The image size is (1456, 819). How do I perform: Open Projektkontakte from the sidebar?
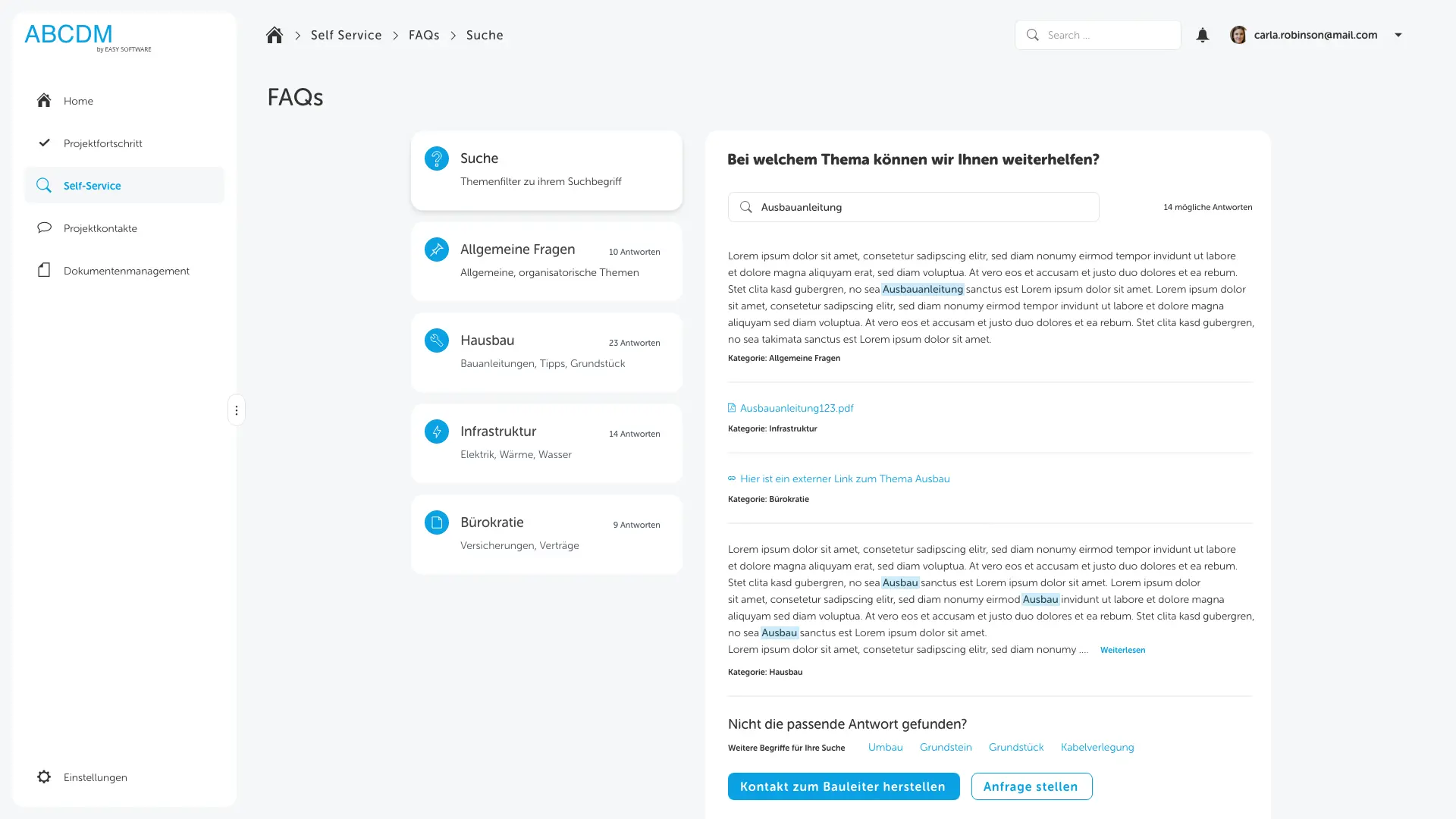100,228
